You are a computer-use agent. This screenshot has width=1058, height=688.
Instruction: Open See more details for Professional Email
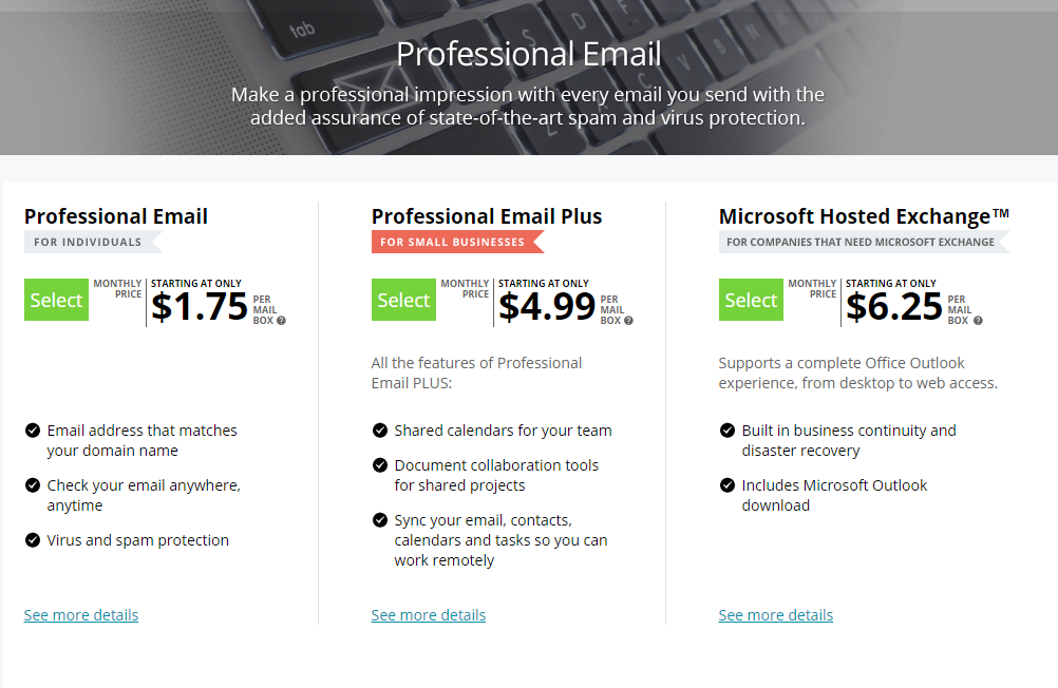point(81,615)
